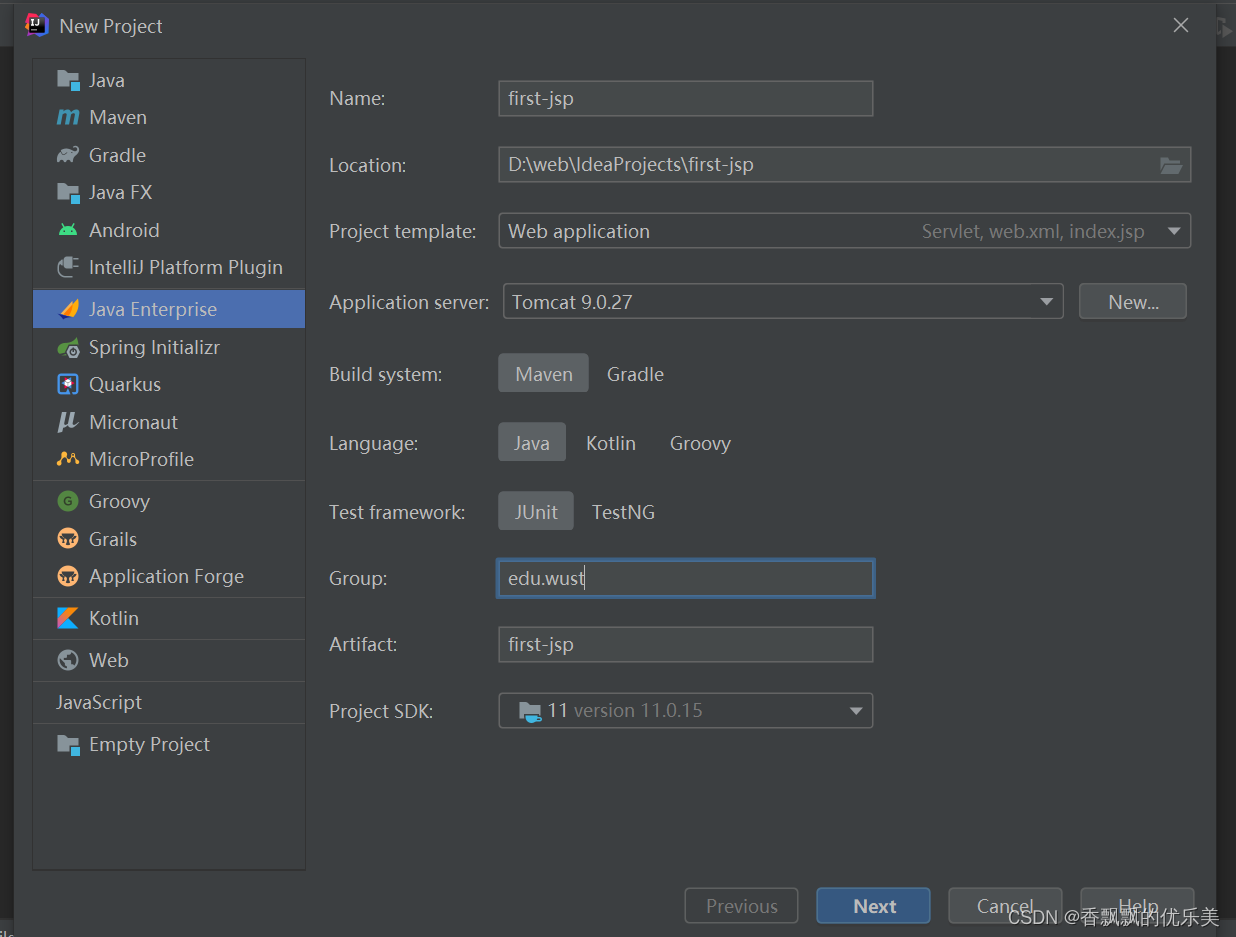Viewport: 1236px width, 937px height.
Task: Choose Java as the language
Action: click(x=532, y=443)
